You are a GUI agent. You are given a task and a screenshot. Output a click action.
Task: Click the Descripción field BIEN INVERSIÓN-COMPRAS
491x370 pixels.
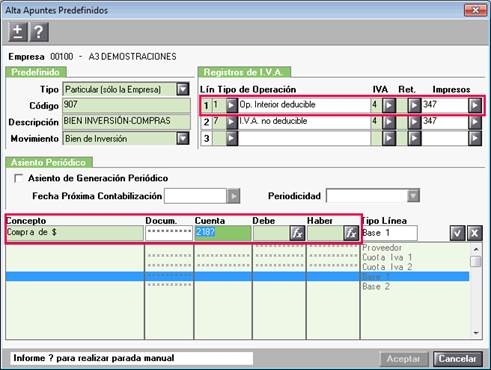pyautogui.click(x=126, y=122)
